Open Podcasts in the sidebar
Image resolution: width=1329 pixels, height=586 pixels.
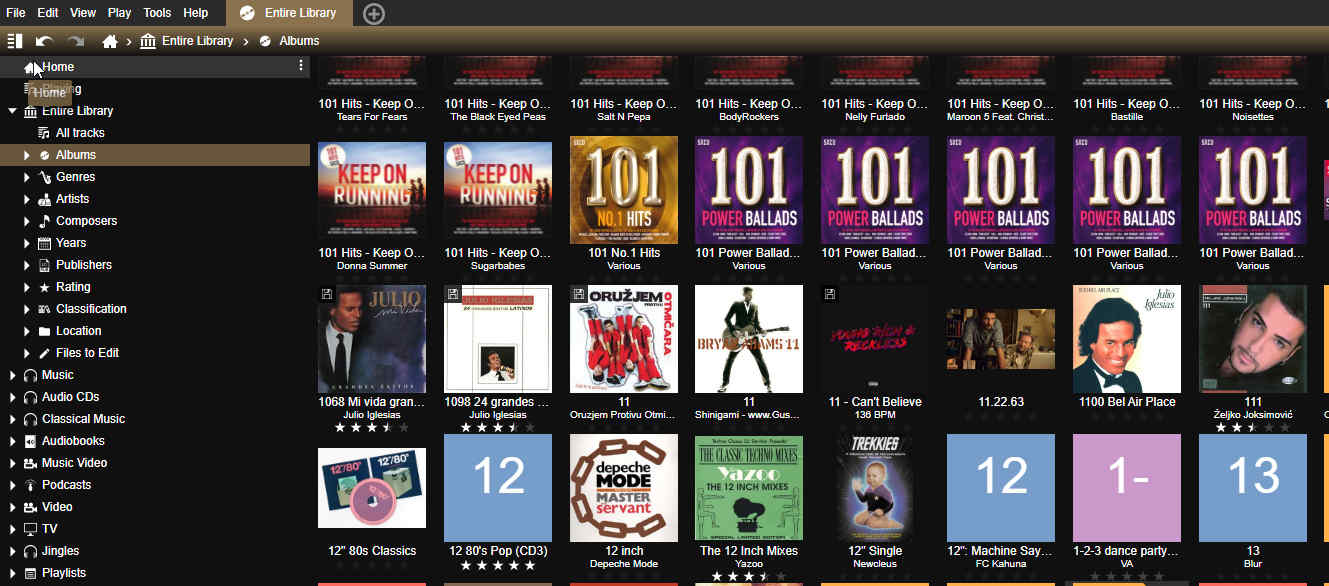(66, 485)
